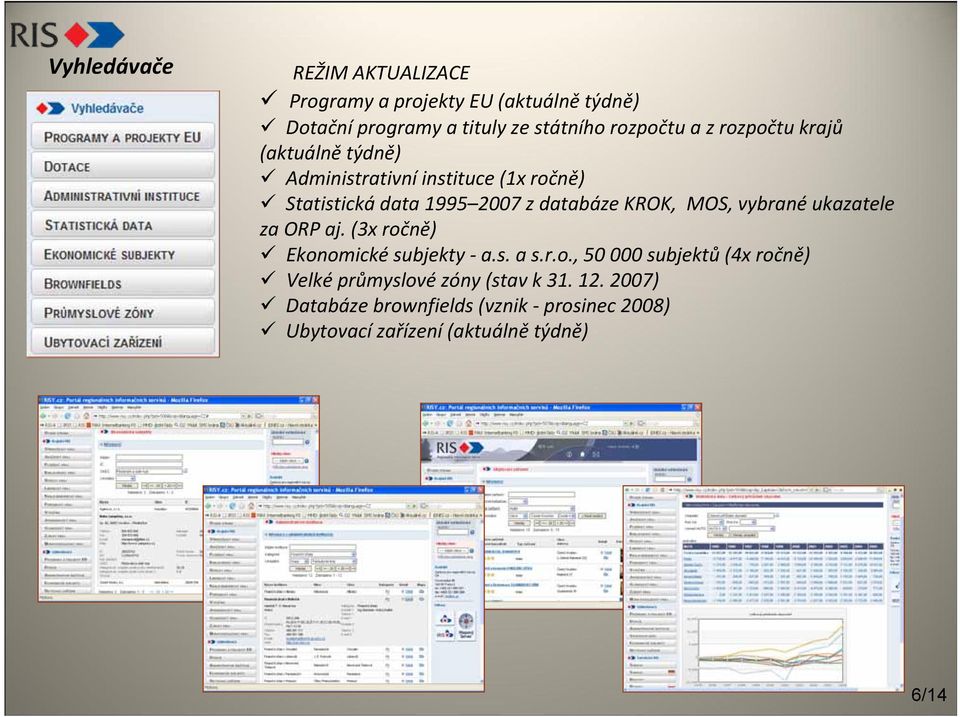
Task: Click the Vyhledávače header in menu panel
Action: [x=107, y=108]
